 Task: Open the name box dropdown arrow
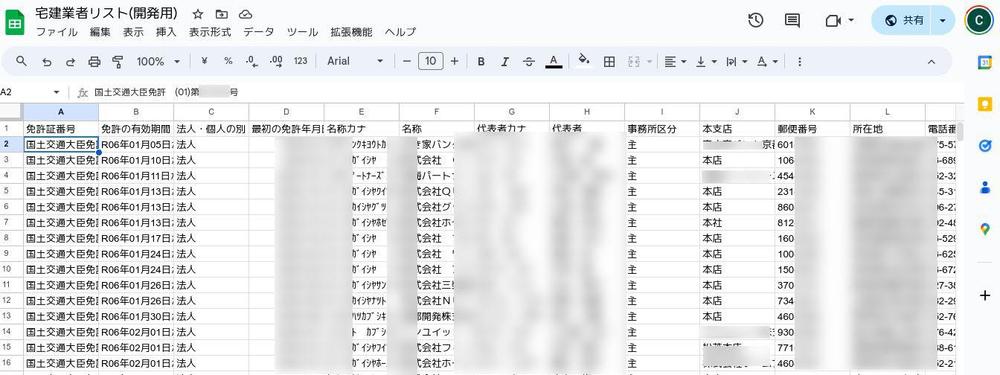click(56, 92)
